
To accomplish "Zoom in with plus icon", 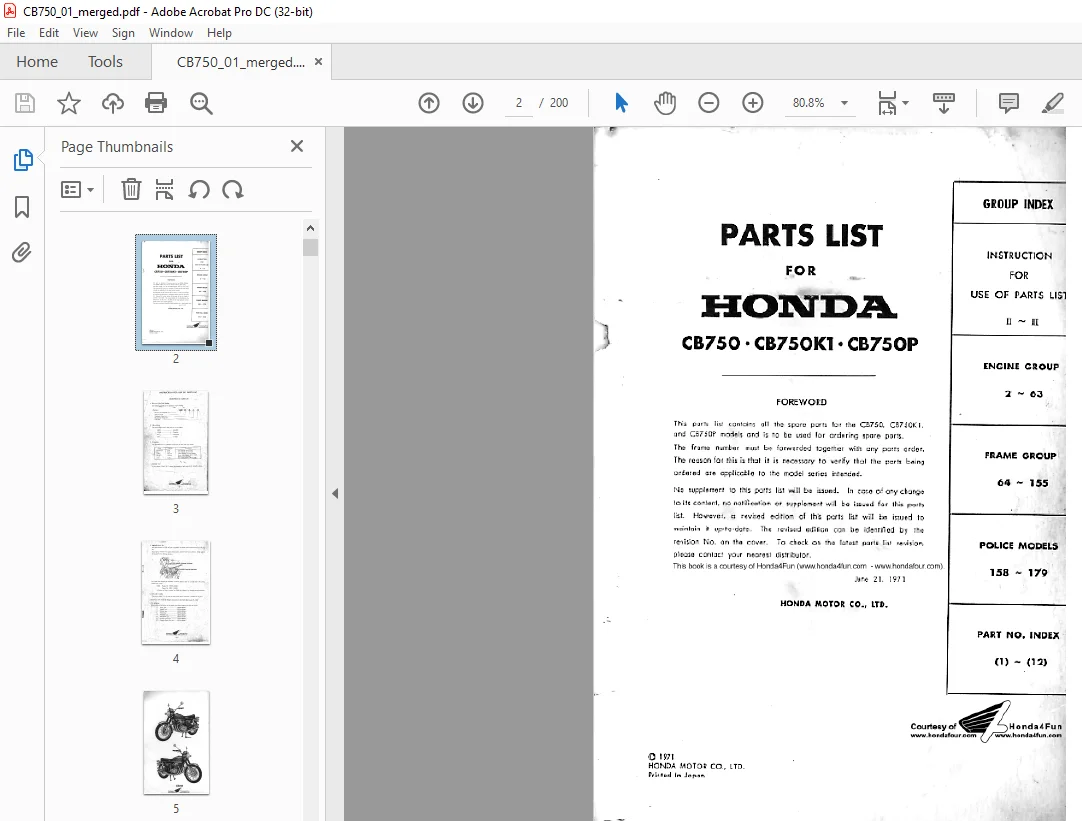I will (753, 103).
